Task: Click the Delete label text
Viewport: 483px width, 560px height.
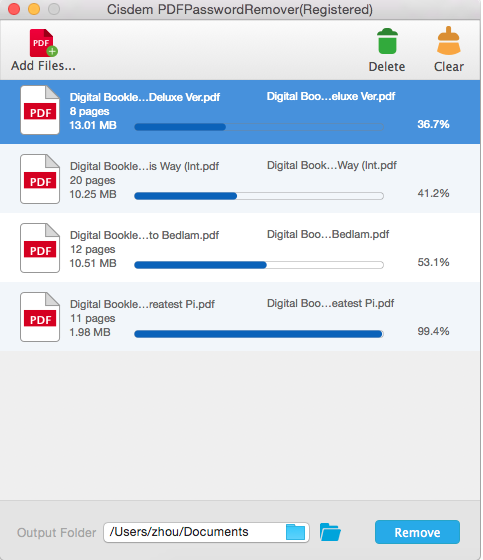Action: (387, 66)
